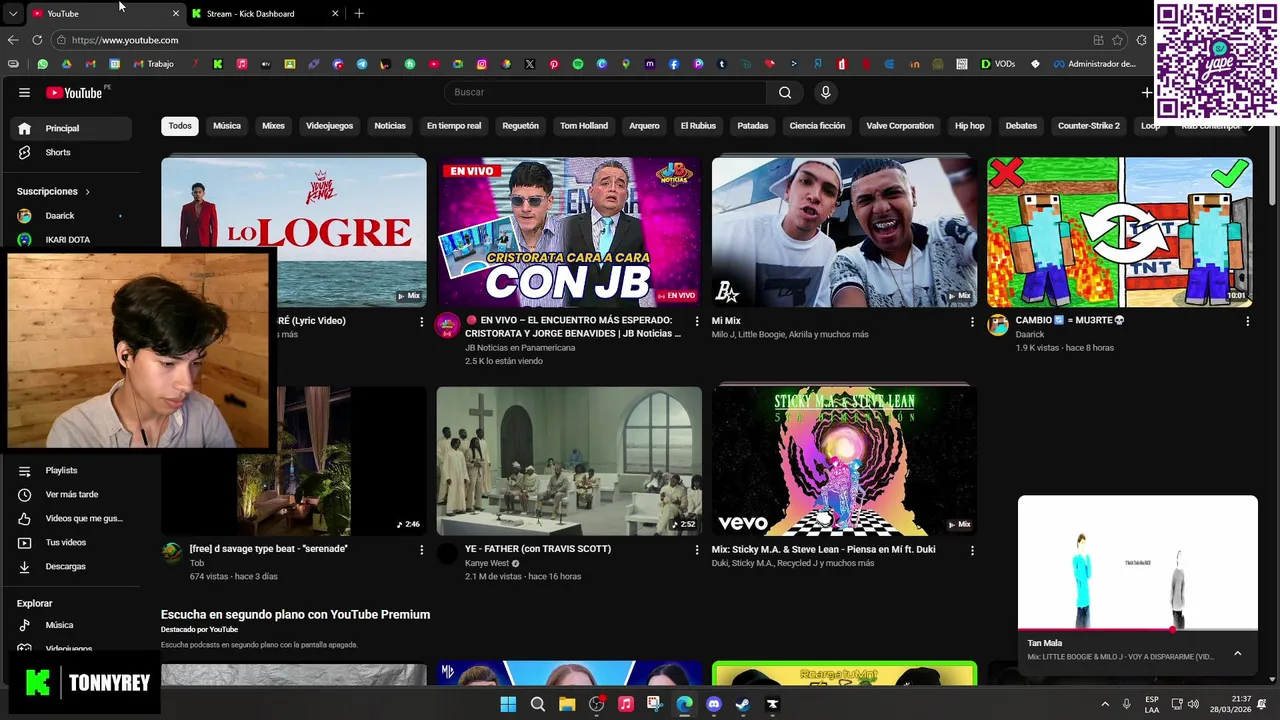
Task: Select the Videojuegos filter chip
Action: pyautogui.click(x=329, y=126)
